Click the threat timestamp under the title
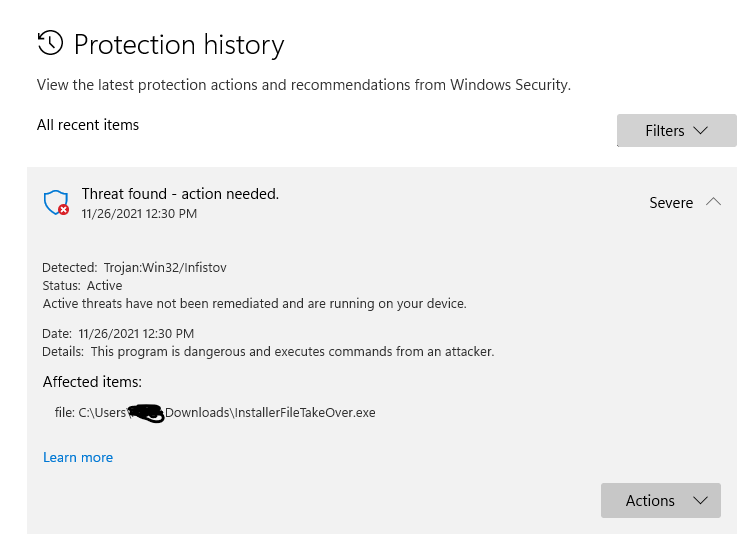Image resolution: width=748 pixels, height=545 pixels. click(x=139, y=214)
